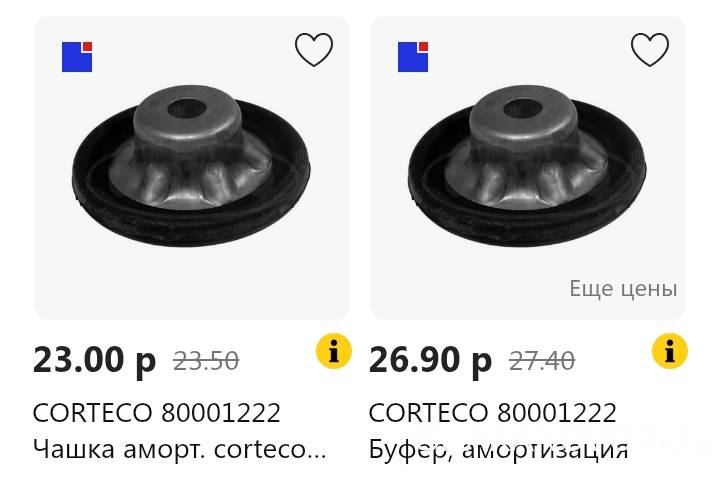
Task: Open info icon next to 23.00 р price
Action: [x=334, y=351]
